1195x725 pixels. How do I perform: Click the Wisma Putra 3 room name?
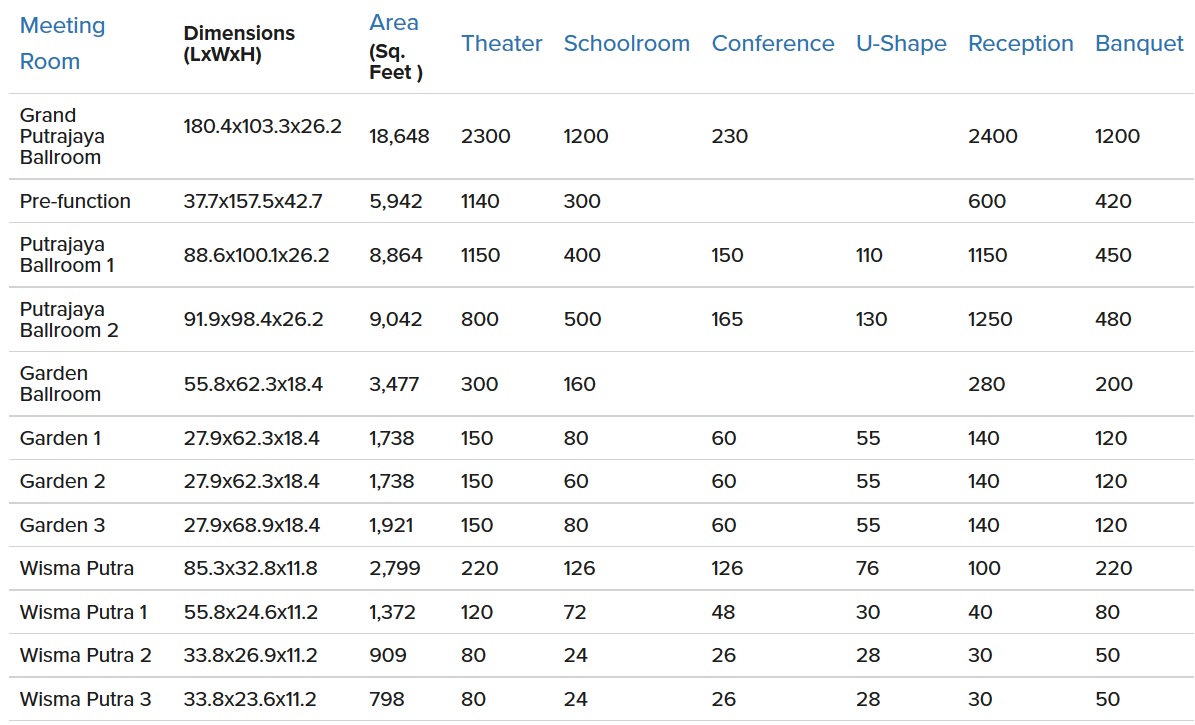click(x=85, y=699)
